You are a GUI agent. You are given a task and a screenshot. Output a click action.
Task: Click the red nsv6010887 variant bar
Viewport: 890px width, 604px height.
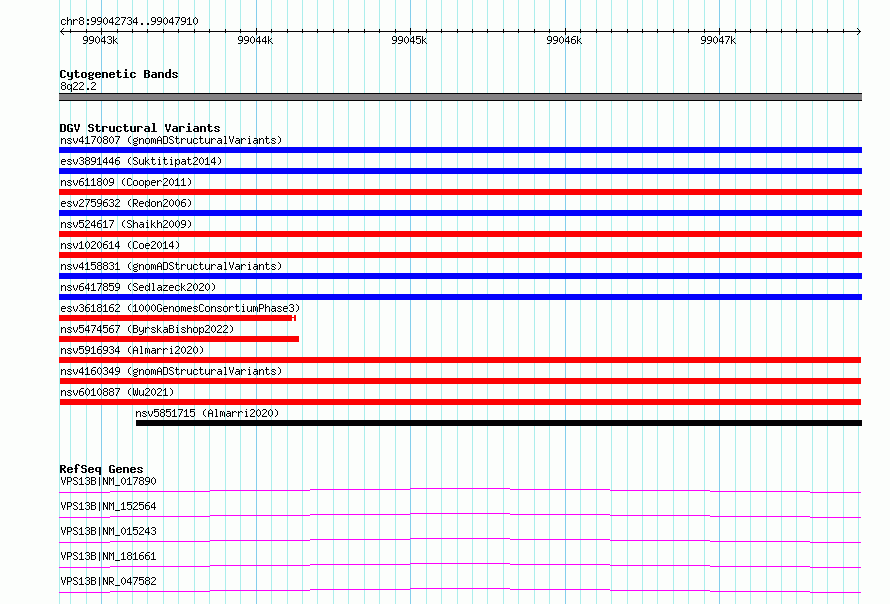click(x=460, y=402)
